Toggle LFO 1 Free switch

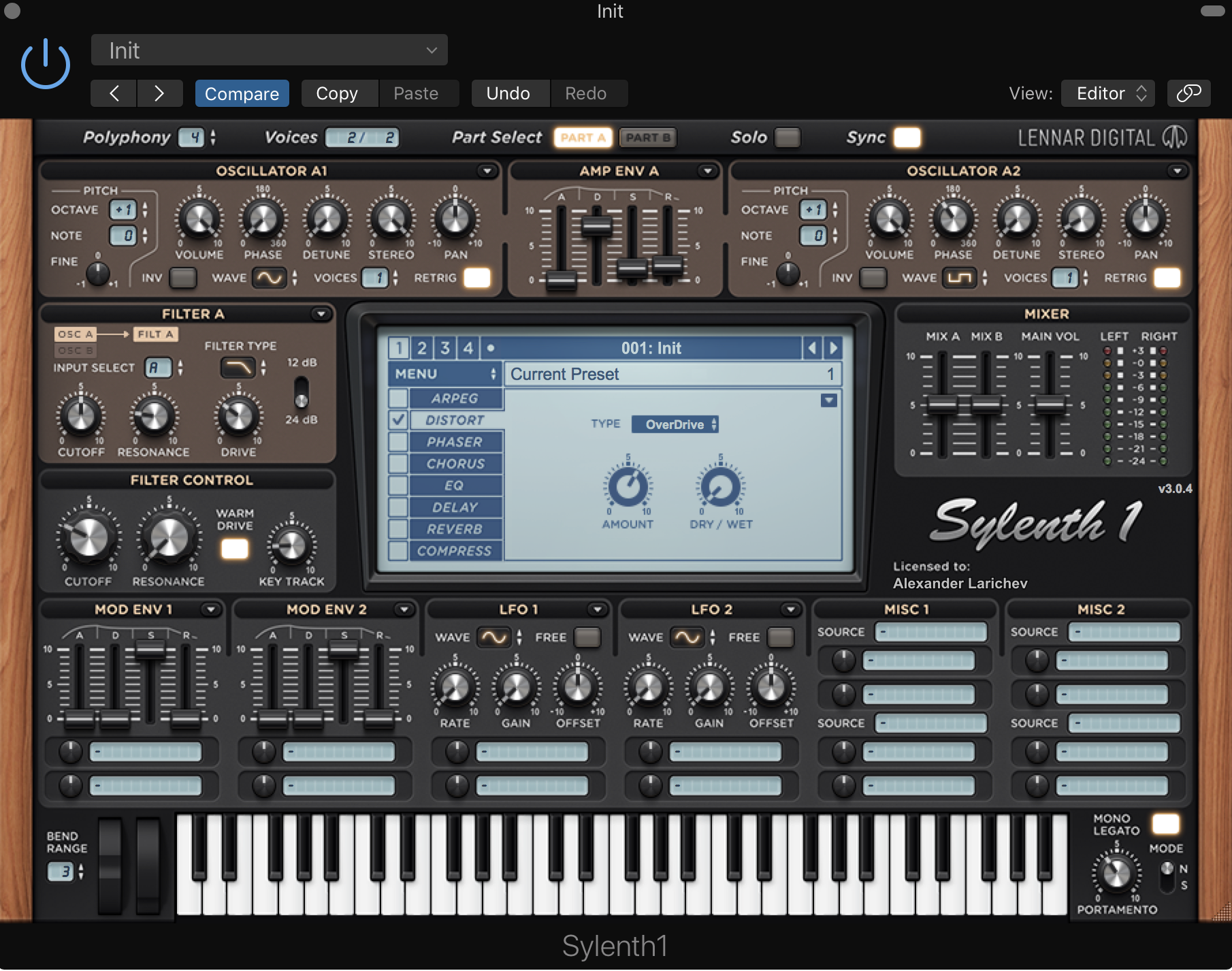point(587,637)
